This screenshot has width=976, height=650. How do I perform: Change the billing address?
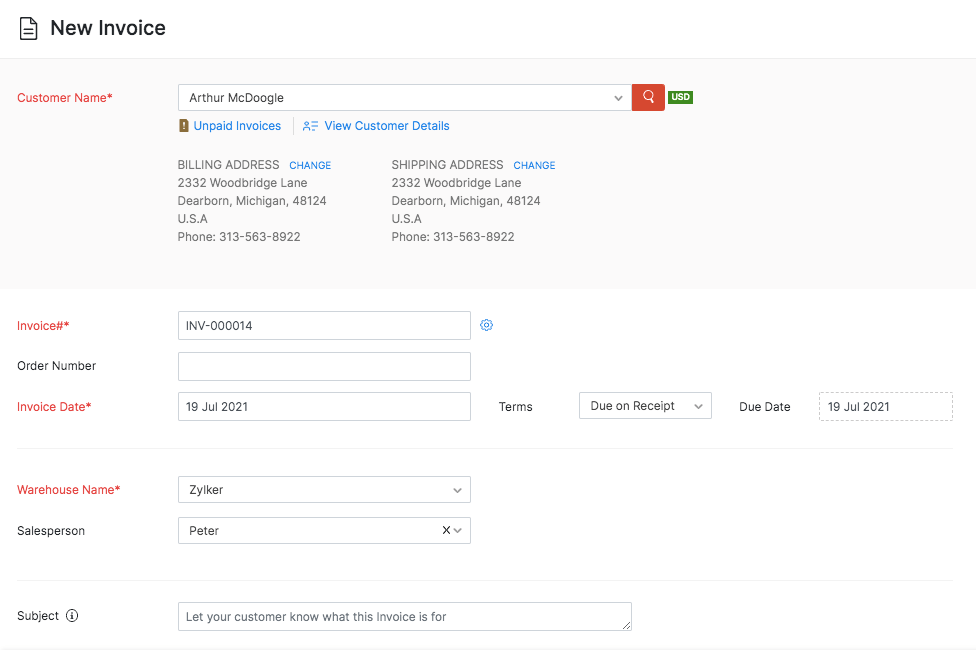click(310, 165)
